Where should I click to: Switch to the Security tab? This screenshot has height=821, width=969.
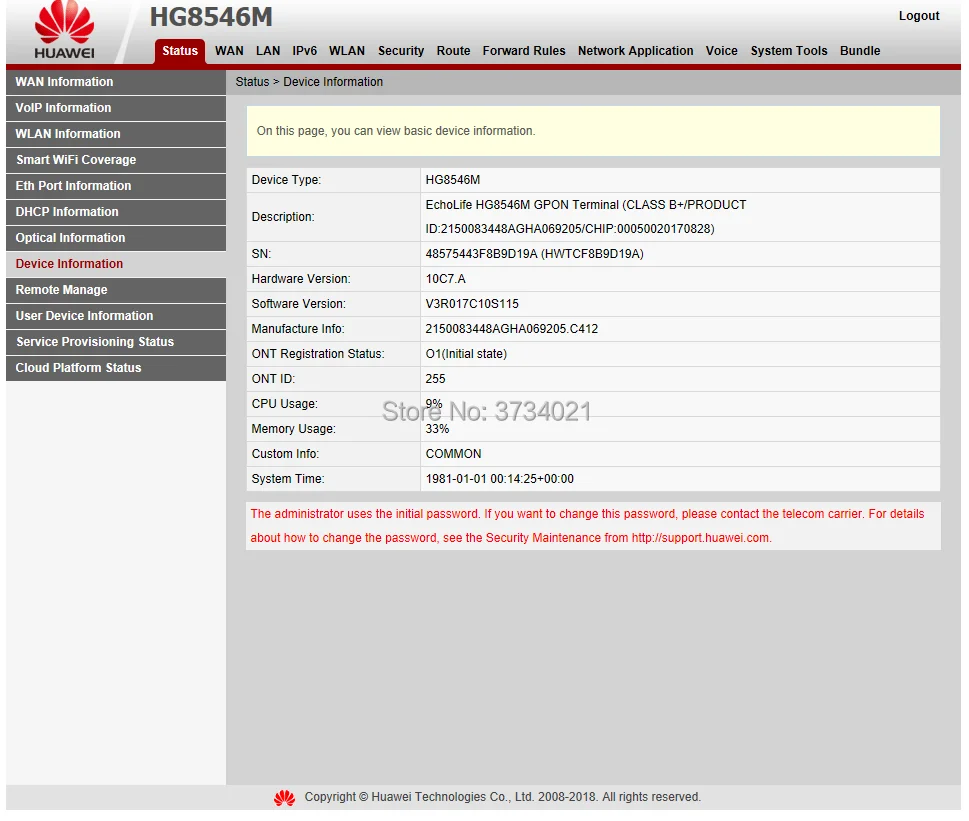(x=400, y=51)
